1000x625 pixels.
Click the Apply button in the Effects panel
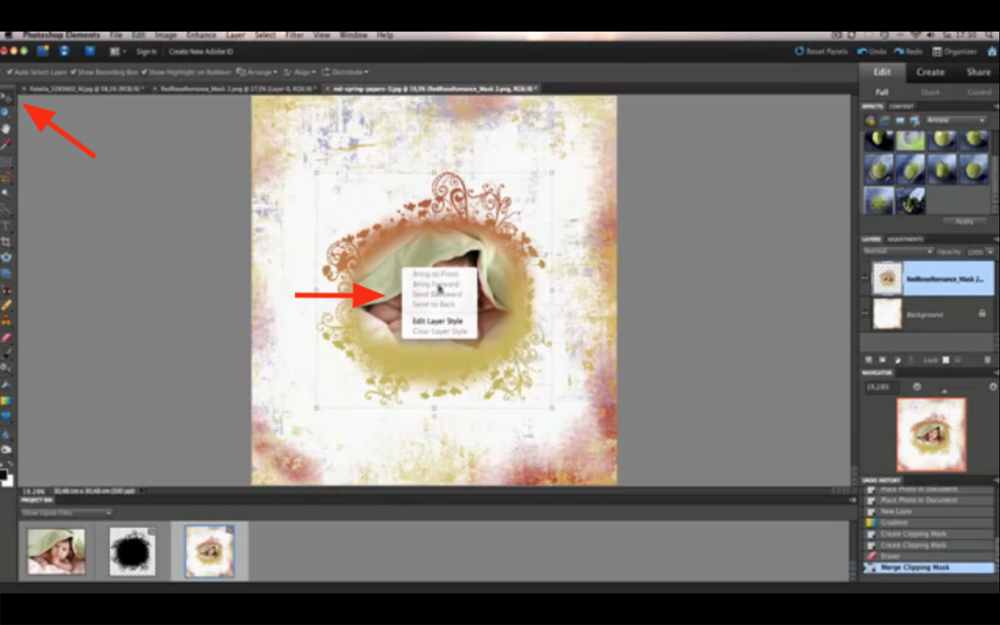963,221
